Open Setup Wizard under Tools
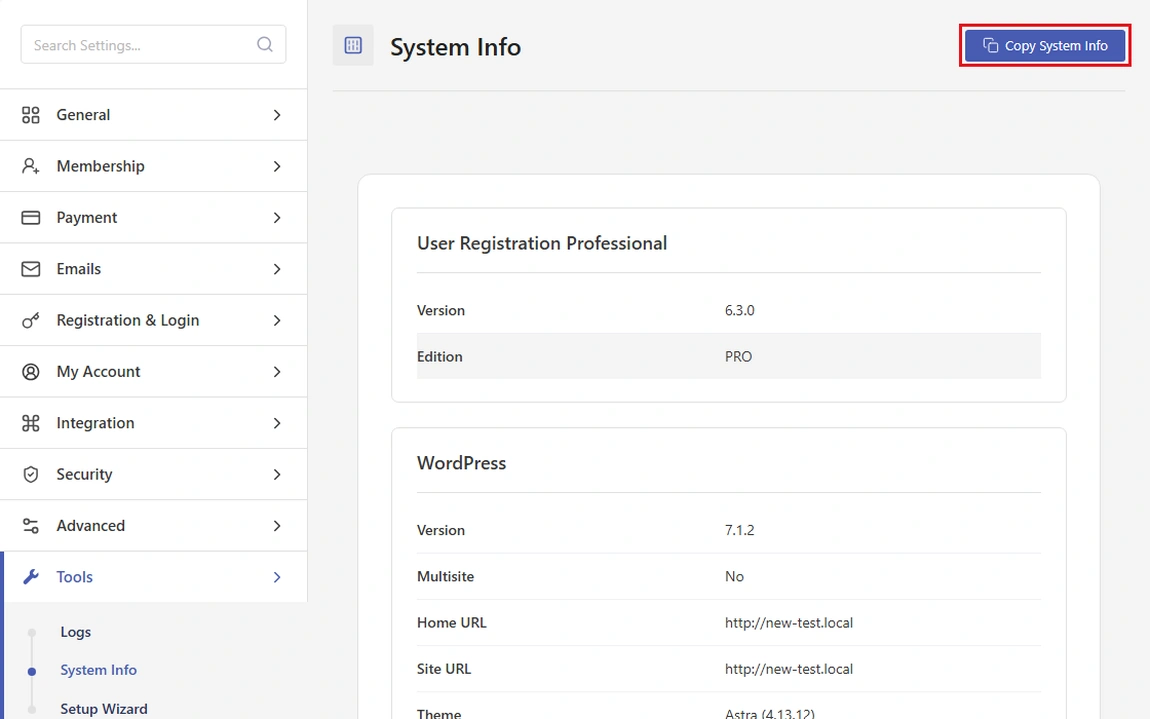The width and height of the screenshot is (1150, 719). (103, 709)
